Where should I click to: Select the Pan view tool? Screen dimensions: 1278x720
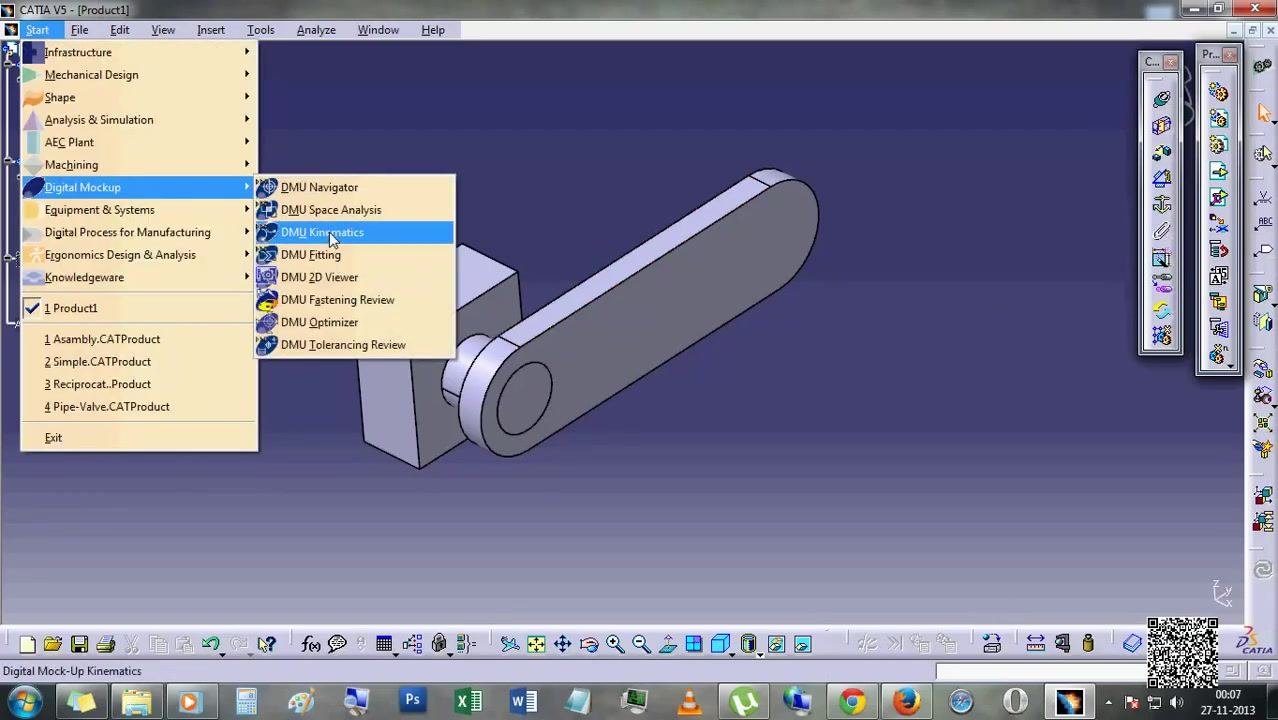562,644
